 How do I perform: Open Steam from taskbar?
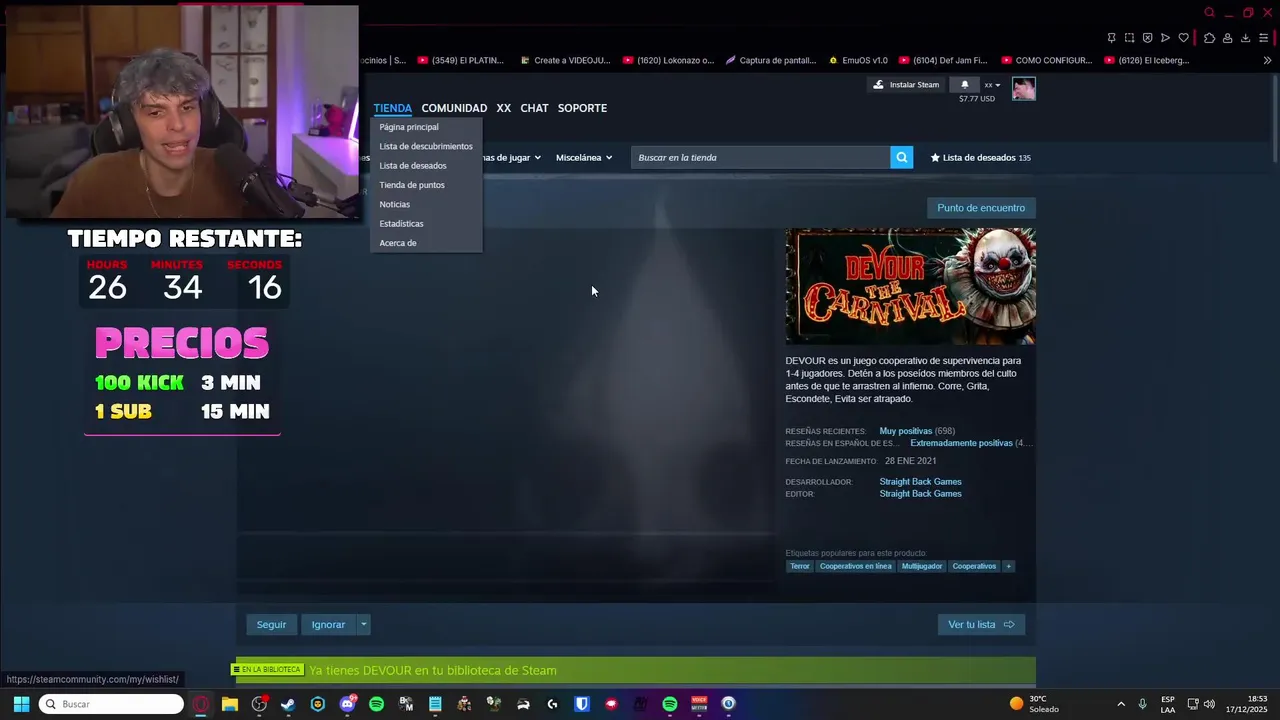point(288,704)
